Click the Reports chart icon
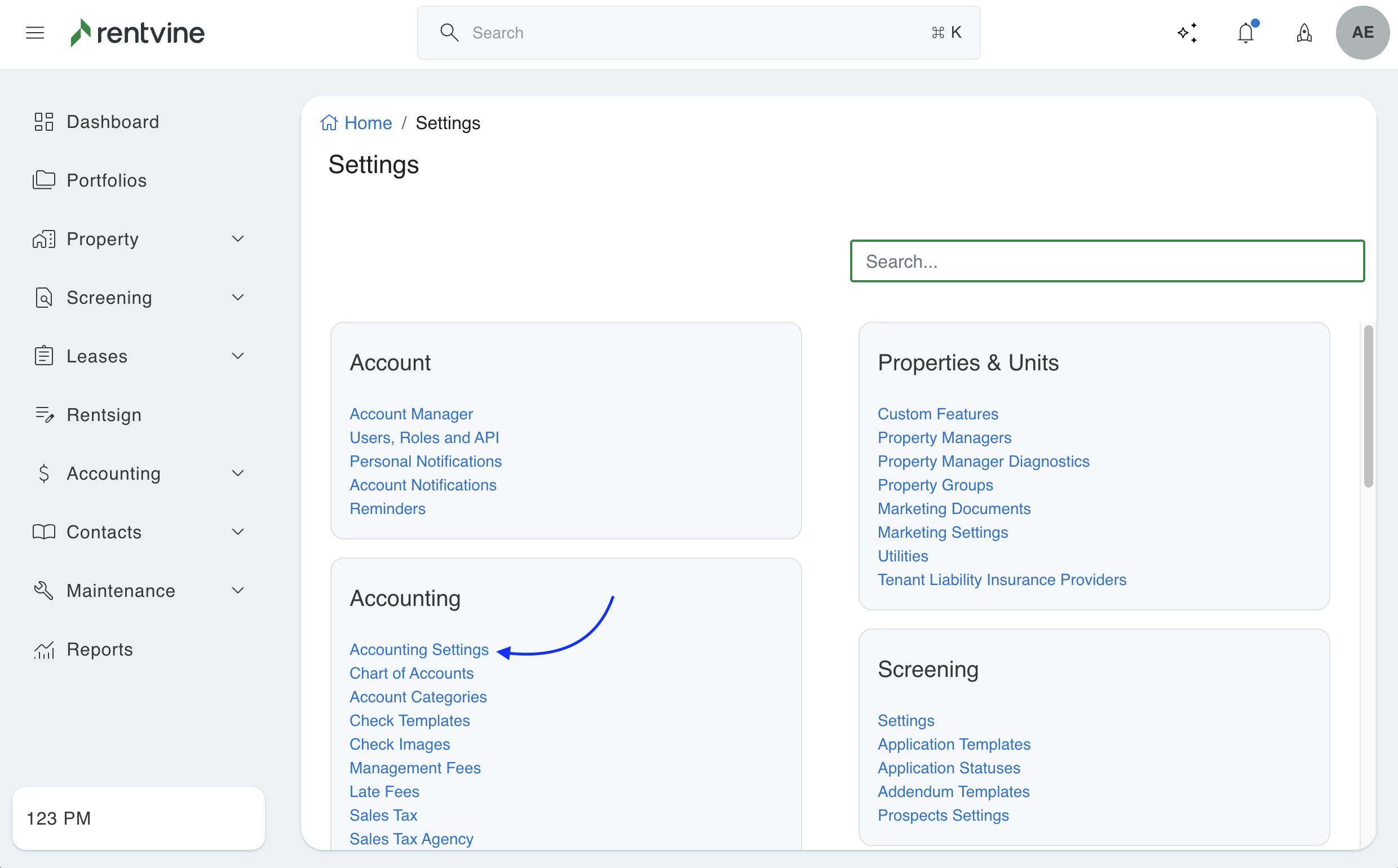The width and height of the screenshot is (1398, 868). pos(43,649)
